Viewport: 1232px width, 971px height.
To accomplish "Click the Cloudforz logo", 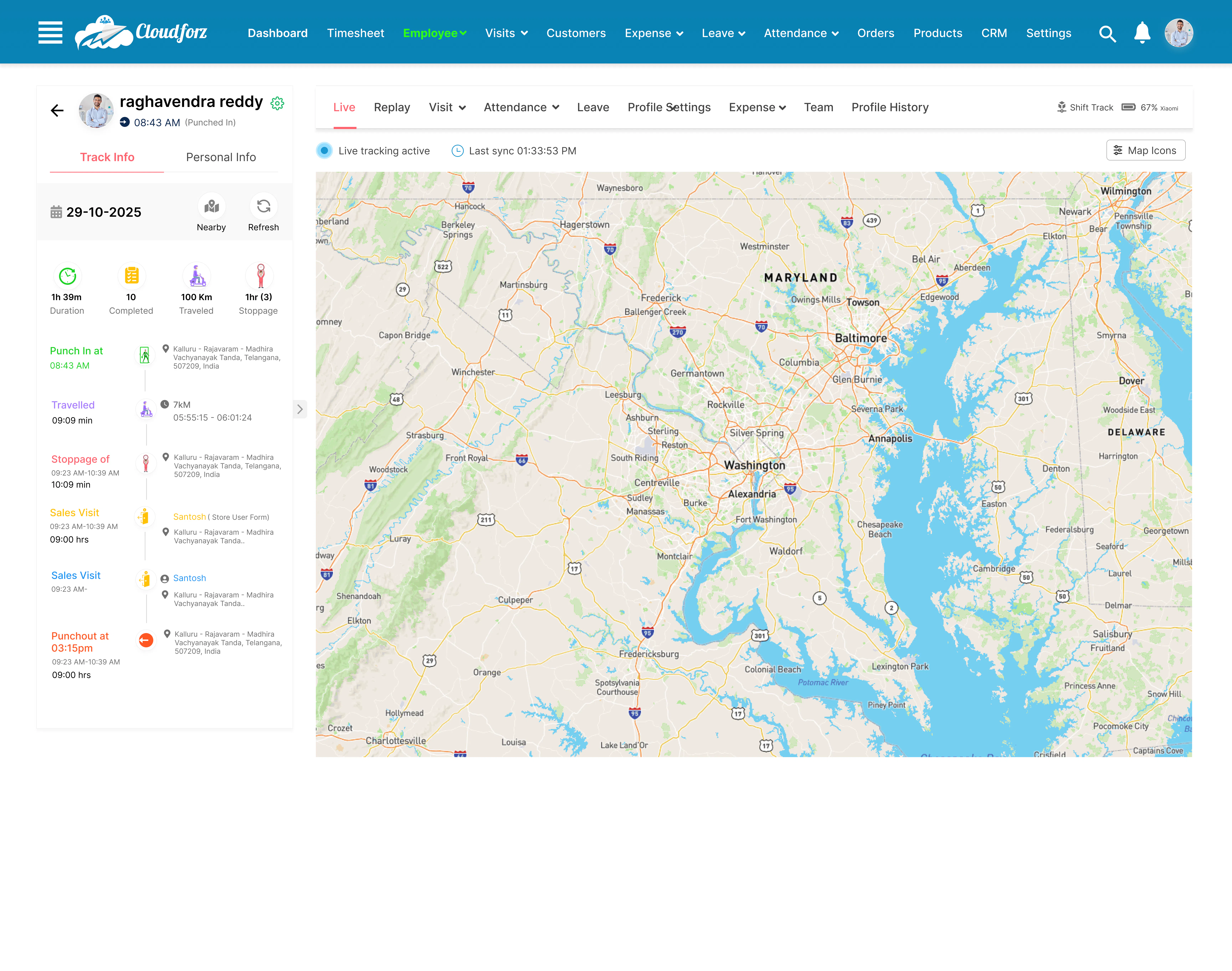I will click(x=141, y=32).
